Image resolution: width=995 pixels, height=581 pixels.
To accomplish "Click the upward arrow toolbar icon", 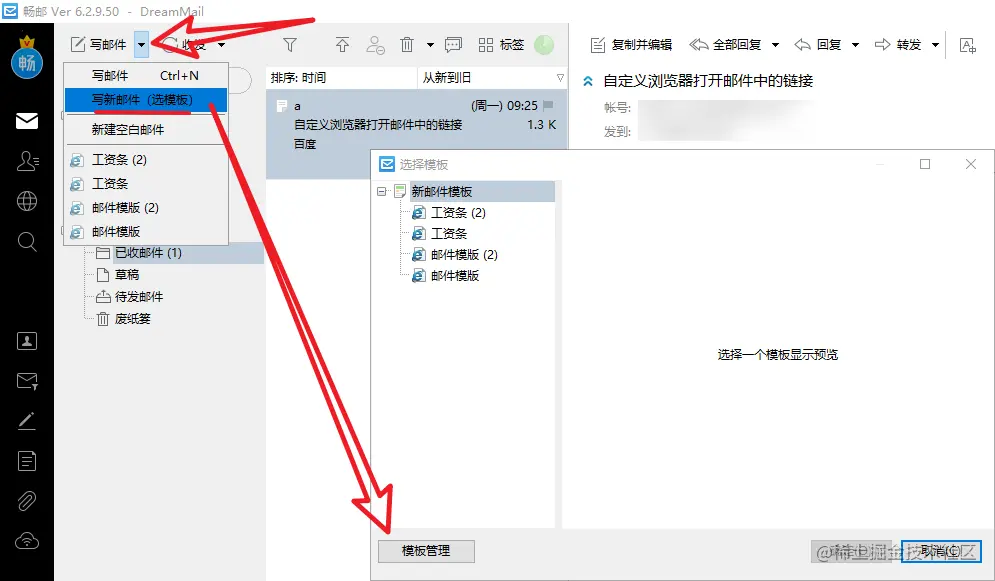I will pos(342,44).
